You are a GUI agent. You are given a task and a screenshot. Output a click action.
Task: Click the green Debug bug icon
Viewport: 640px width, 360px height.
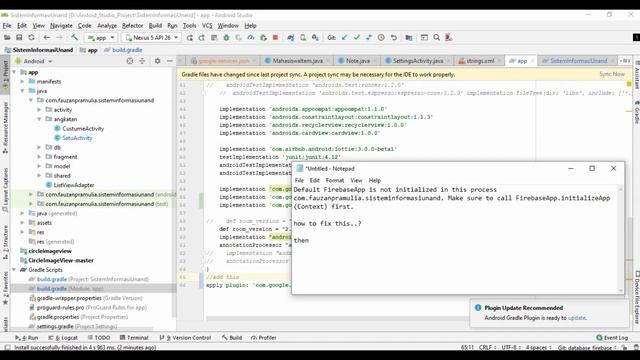tap(226, 38)
